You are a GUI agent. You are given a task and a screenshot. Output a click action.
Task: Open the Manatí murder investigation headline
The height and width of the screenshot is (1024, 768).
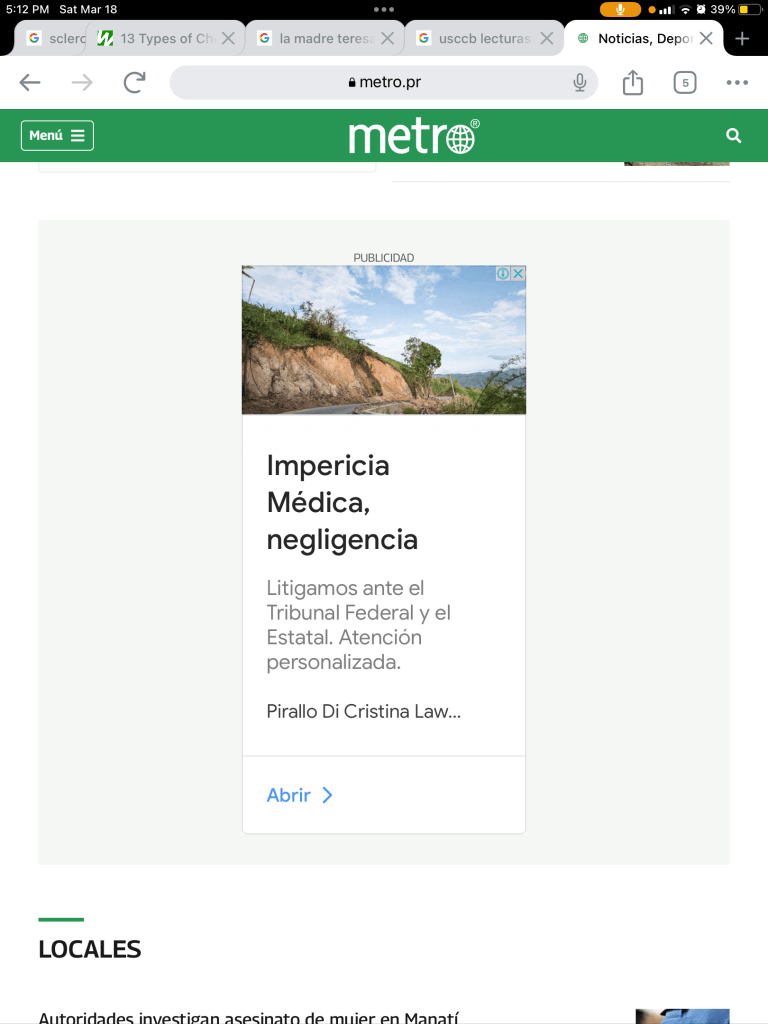click(x=248, y=1017)
